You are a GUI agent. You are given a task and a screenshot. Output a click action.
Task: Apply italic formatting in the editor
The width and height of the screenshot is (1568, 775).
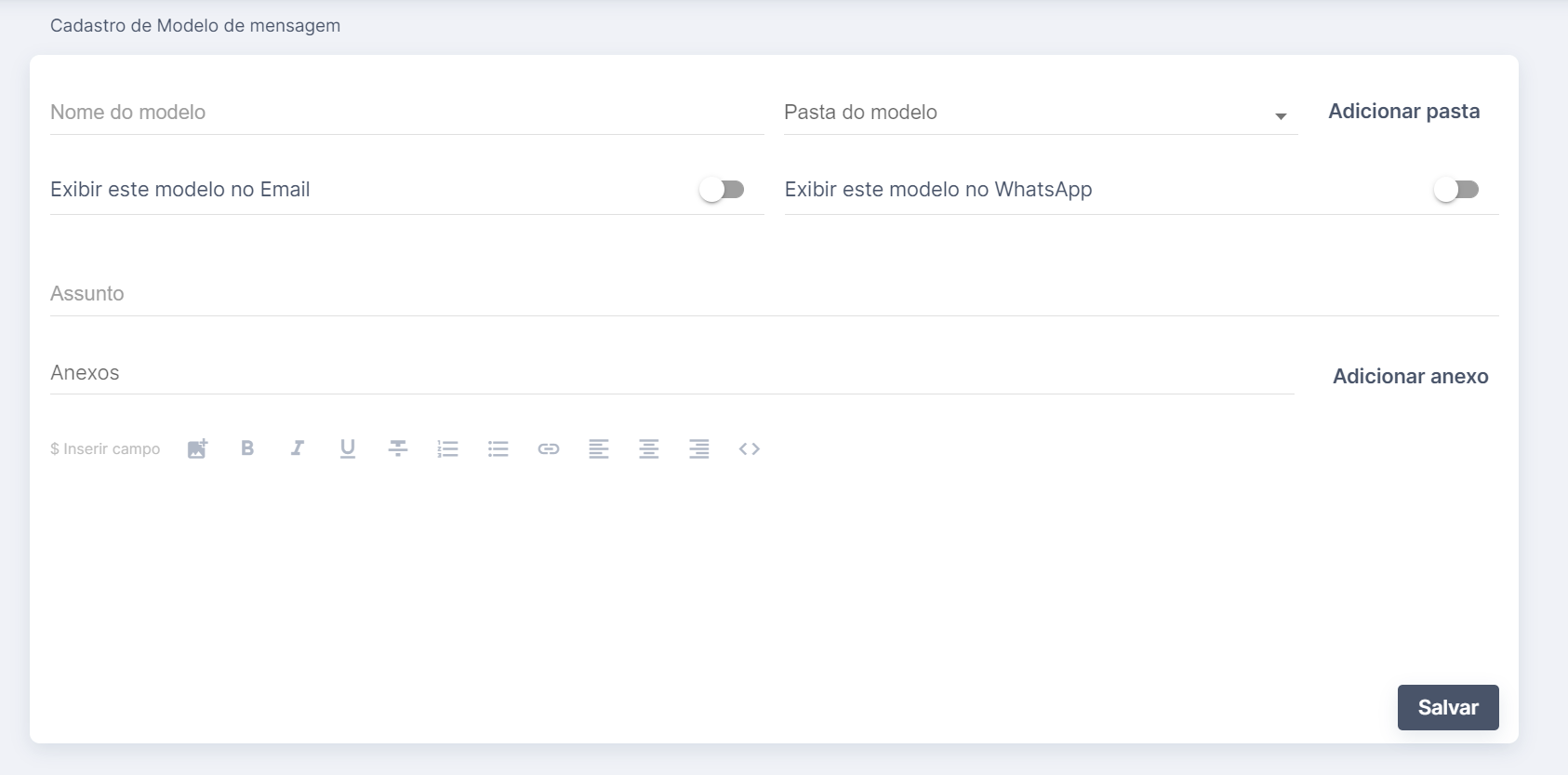[x=298, y=448]
